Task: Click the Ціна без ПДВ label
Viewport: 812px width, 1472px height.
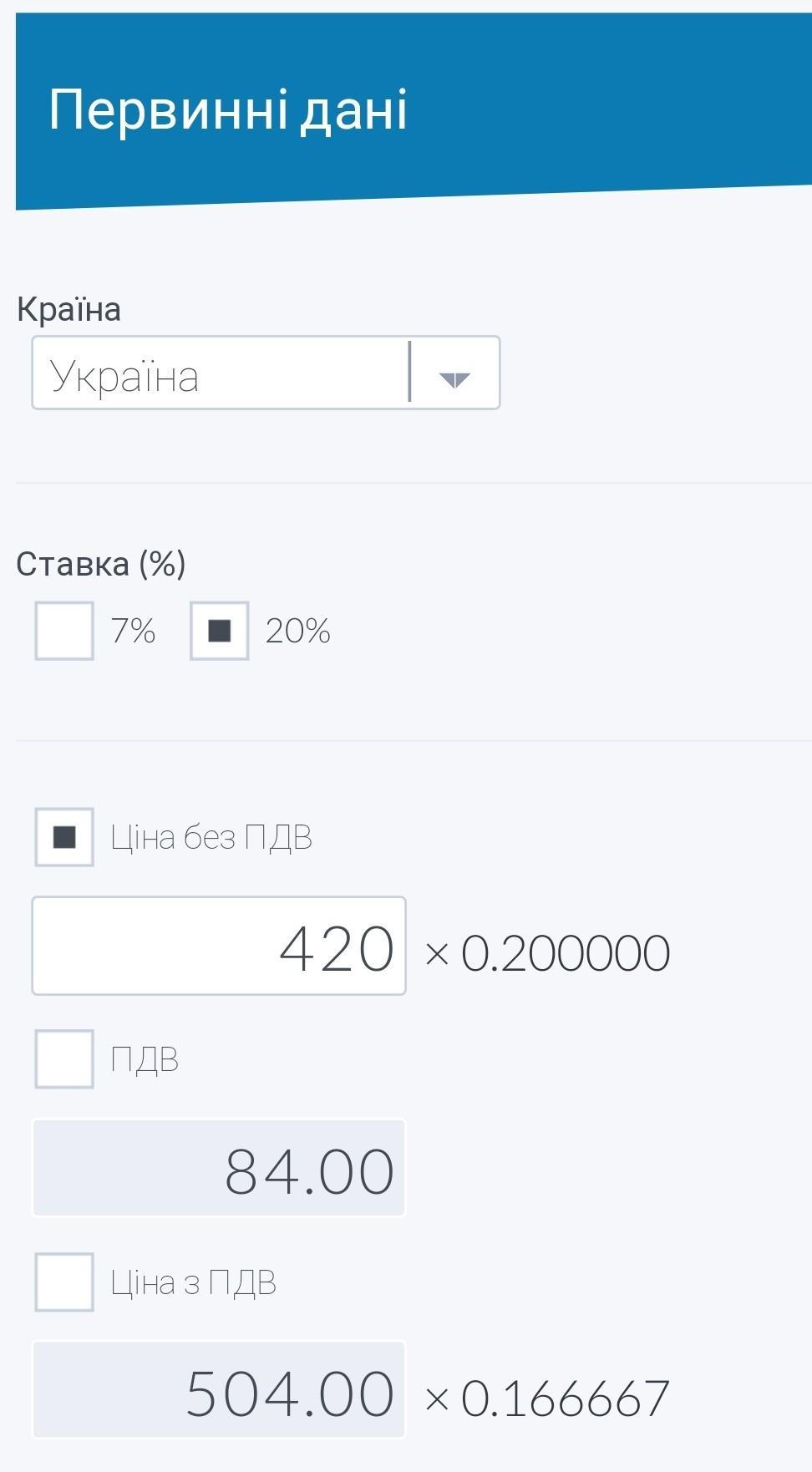Action: [211, 837]
